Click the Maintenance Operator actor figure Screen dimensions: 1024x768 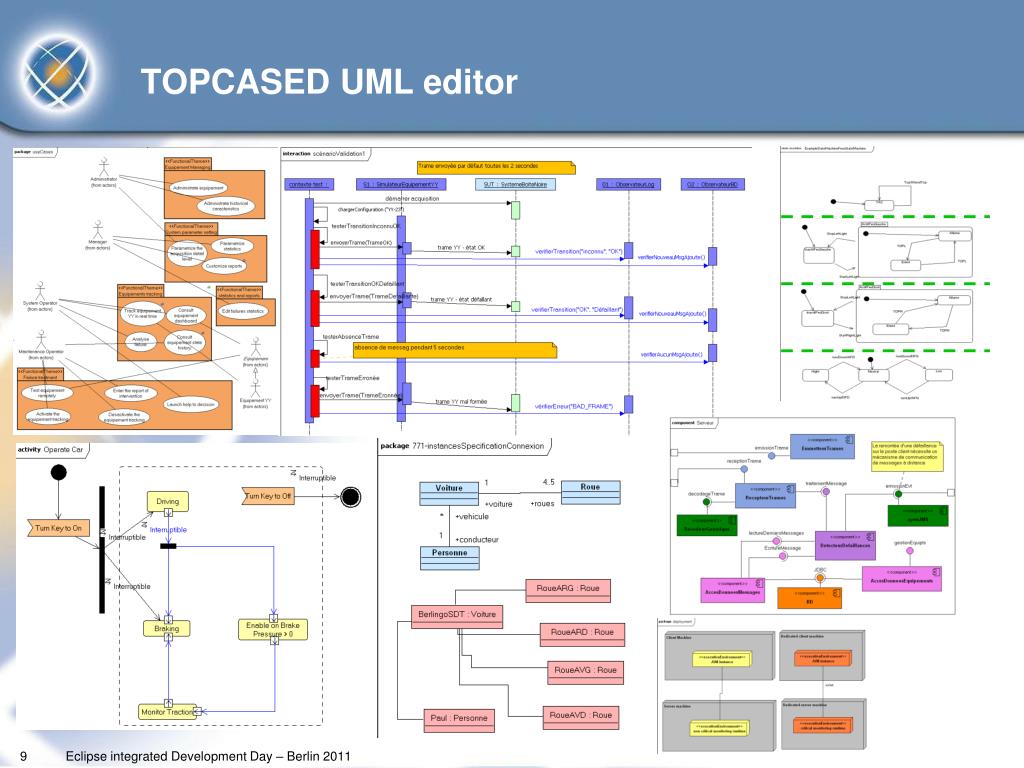coord(41,340)
